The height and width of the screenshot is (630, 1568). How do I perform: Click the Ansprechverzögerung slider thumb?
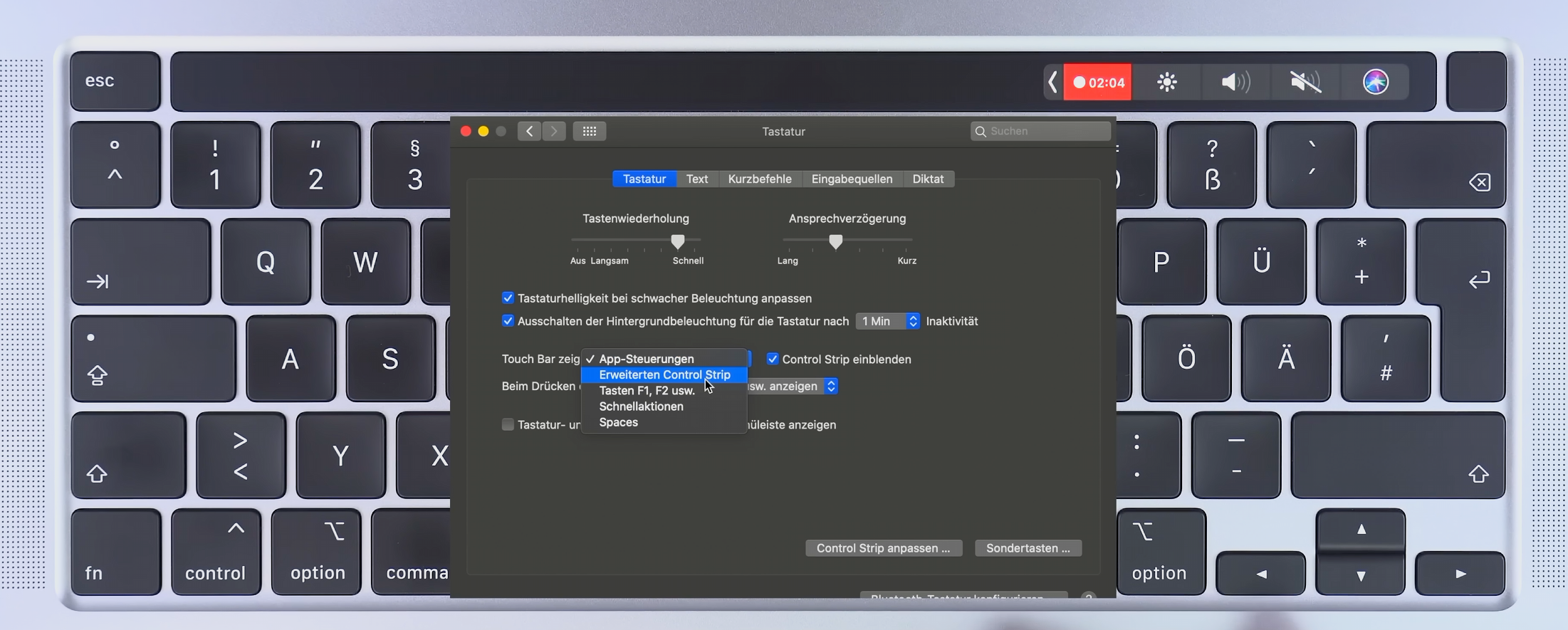[x=836, y=241]
